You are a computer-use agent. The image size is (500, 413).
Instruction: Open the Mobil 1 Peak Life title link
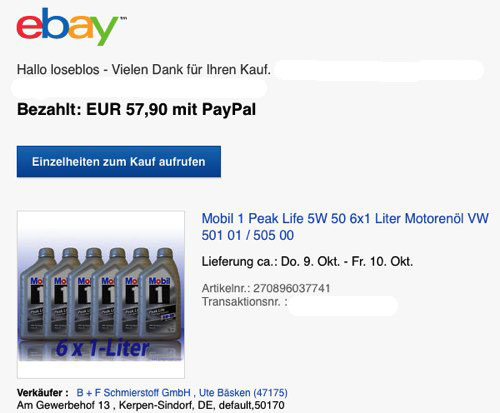[345, 227]
